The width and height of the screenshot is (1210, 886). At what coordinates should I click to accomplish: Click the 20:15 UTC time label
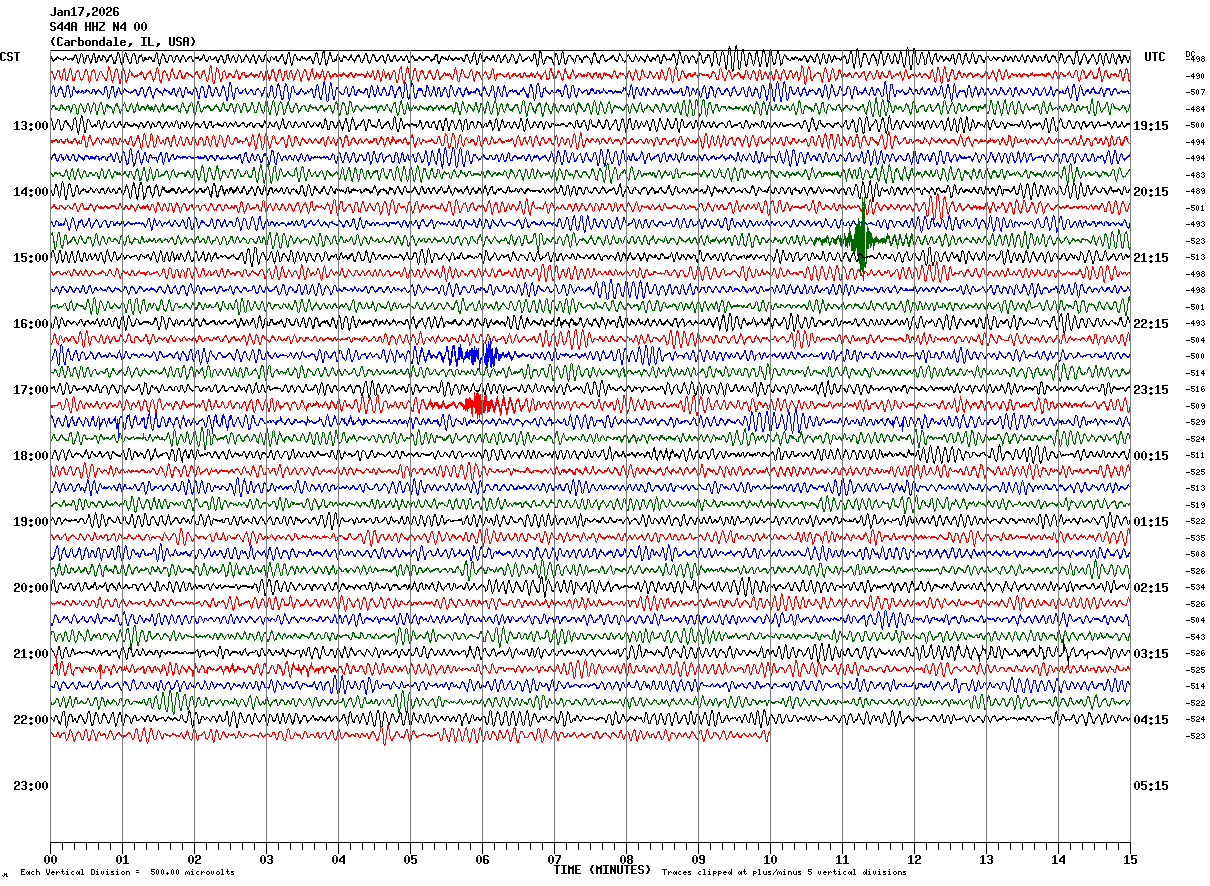[1151, 192]
